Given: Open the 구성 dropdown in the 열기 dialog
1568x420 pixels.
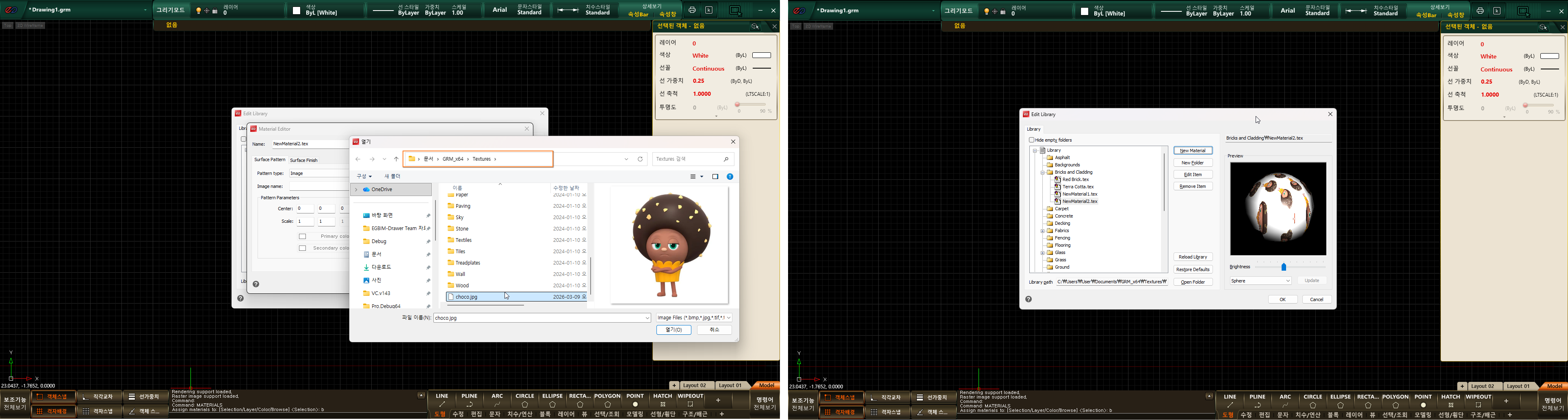Looking at the screenshot, I should (364, 177).
